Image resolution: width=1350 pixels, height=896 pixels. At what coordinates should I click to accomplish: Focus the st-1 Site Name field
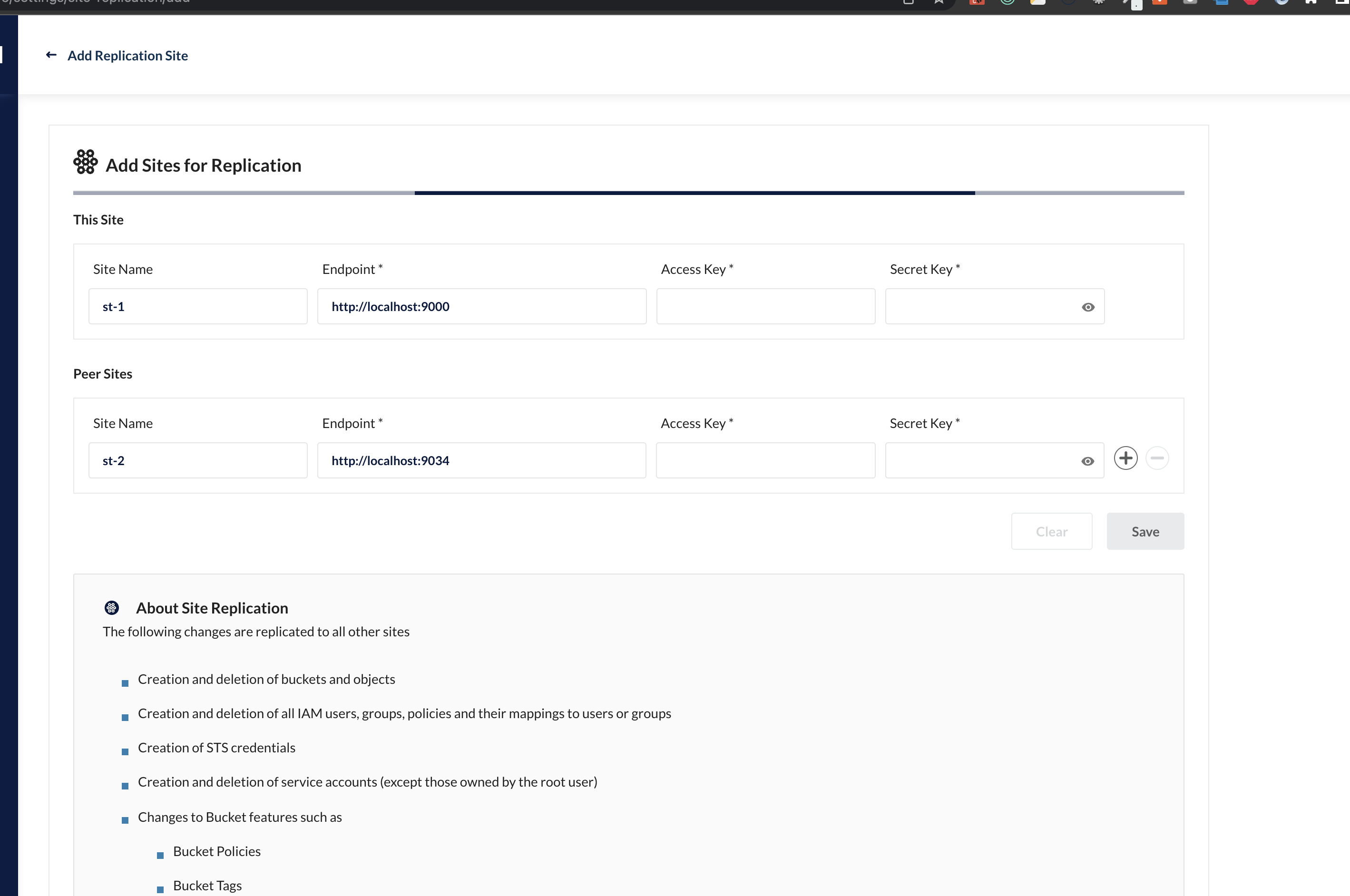coord(198,307)
